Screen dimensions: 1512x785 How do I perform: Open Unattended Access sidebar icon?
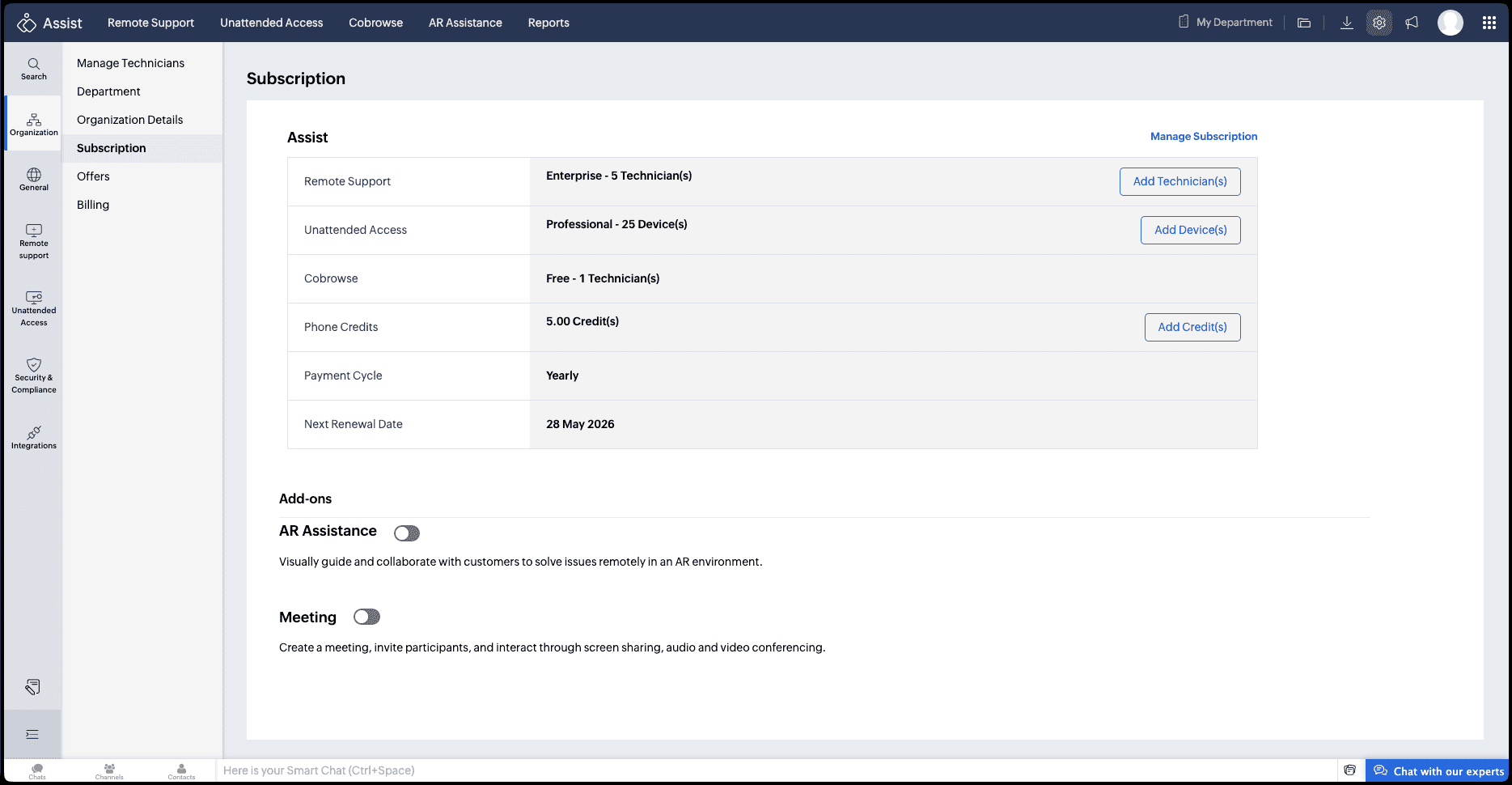click(x=34, y=308)
